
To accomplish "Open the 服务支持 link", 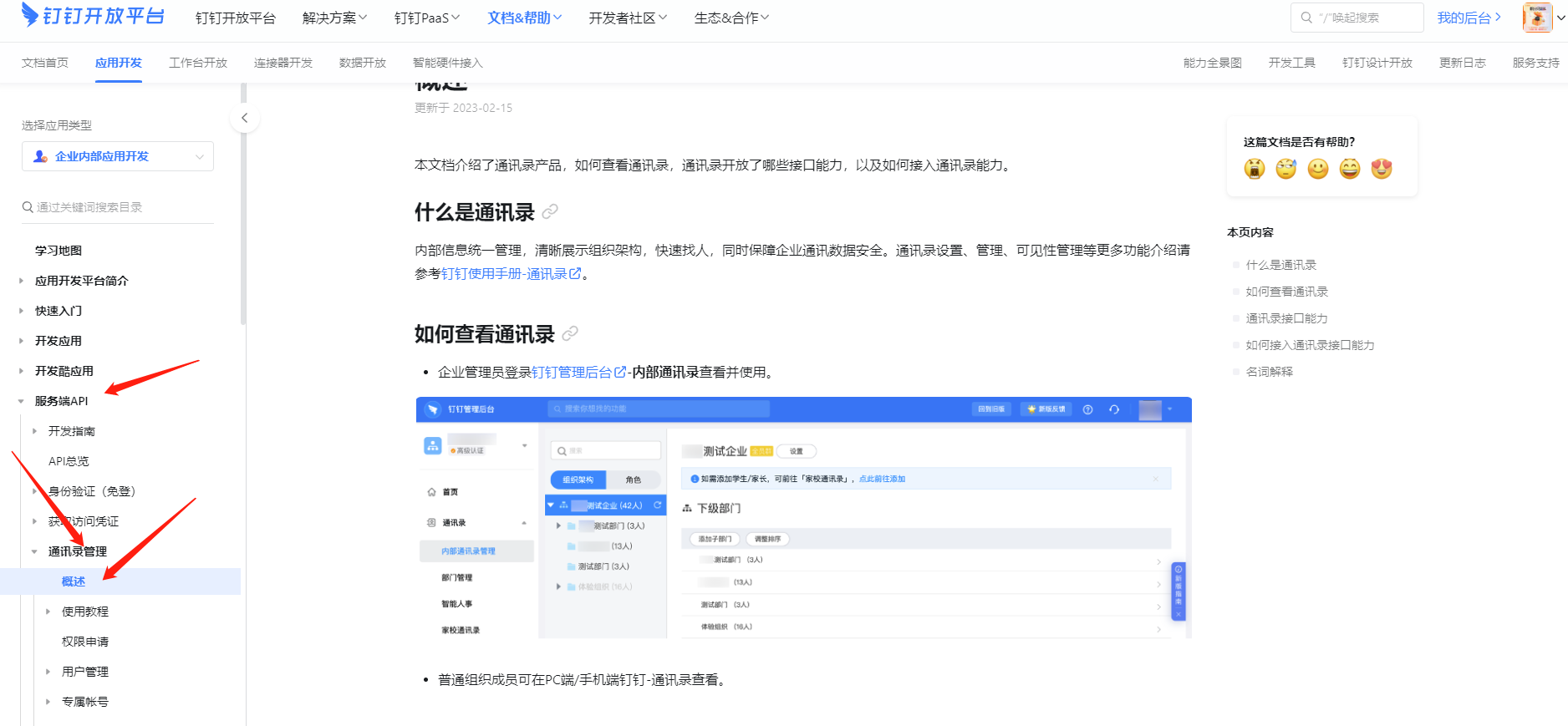I will tap(1536, 63).
